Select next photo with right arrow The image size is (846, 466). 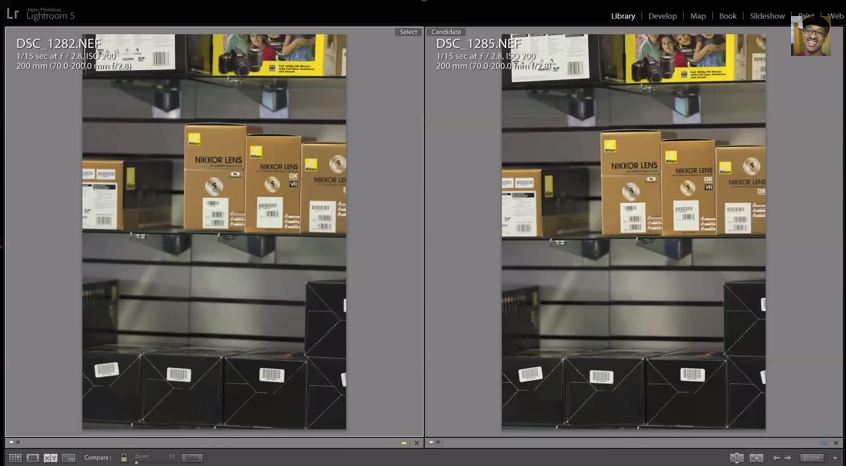[788, 458]
